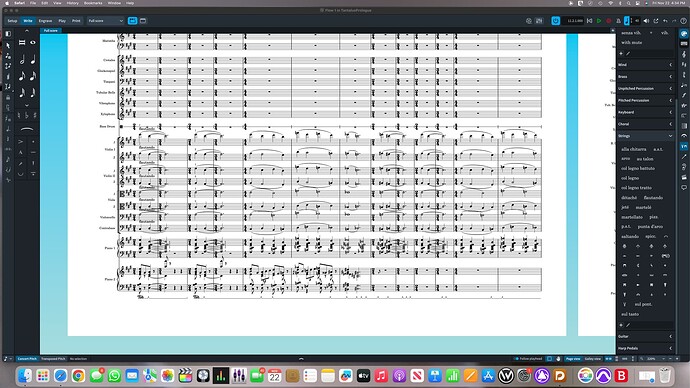Toggle the blue power activate playback button
Viewport: 690px width, 388px height.
555,21
